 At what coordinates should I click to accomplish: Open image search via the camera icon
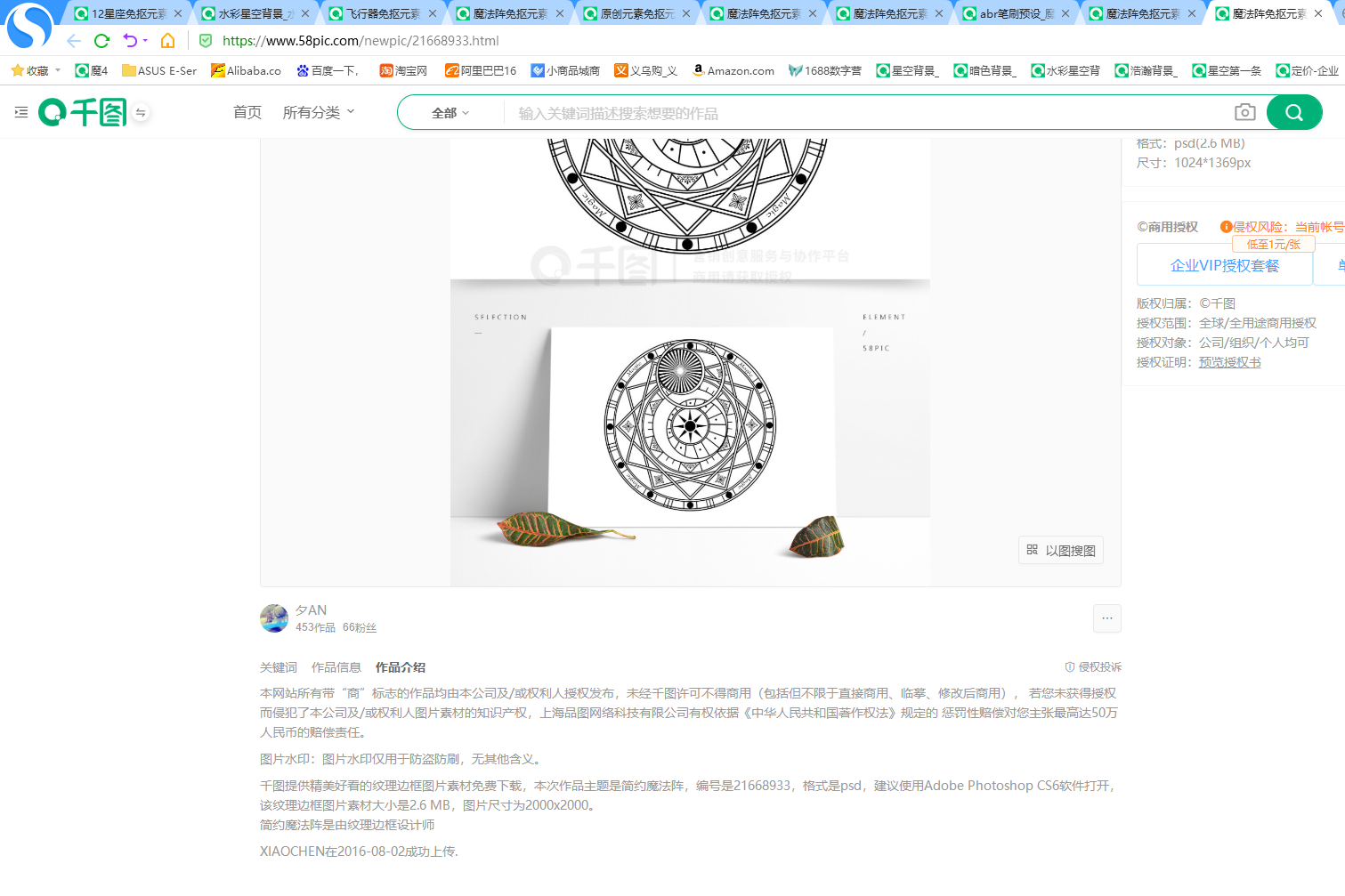click(x=1245, y=112)
